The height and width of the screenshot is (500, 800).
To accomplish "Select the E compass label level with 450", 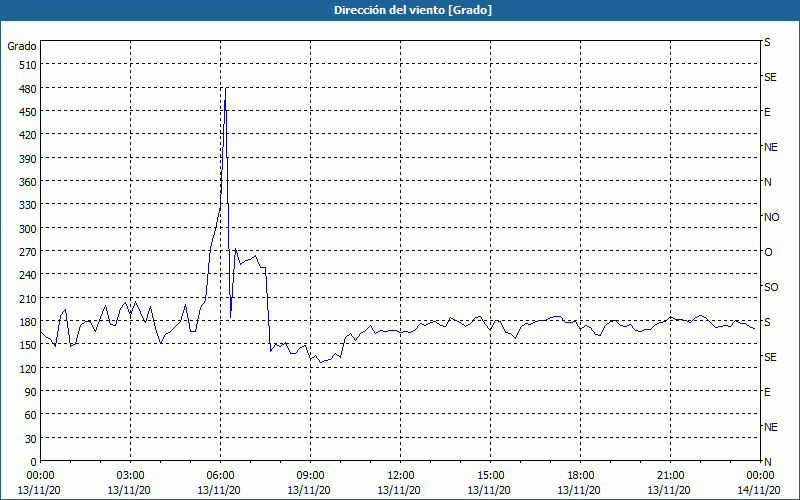I will click(767, 112).
